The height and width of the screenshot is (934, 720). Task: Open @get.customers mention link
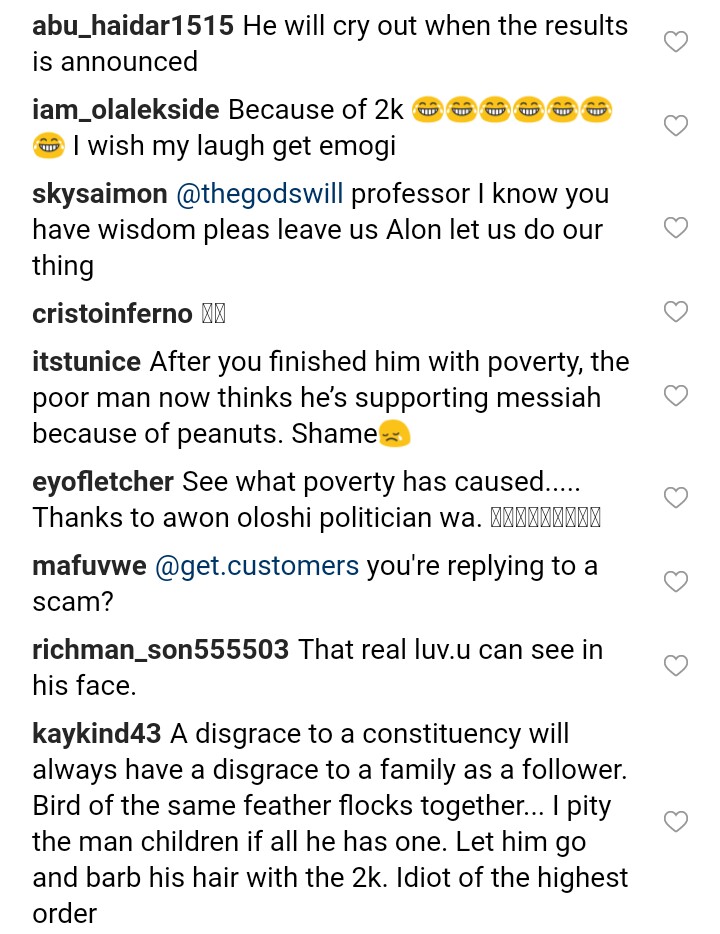tap(256, 566)
